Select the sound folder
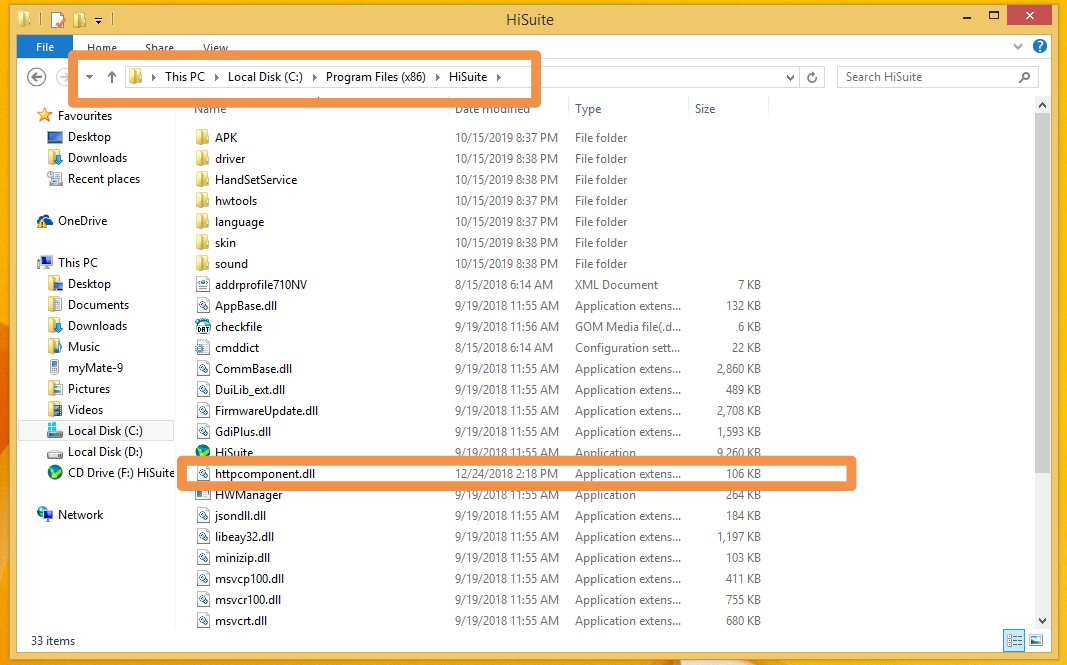Screen dimensions: 1067x665 tap(231, 264)
